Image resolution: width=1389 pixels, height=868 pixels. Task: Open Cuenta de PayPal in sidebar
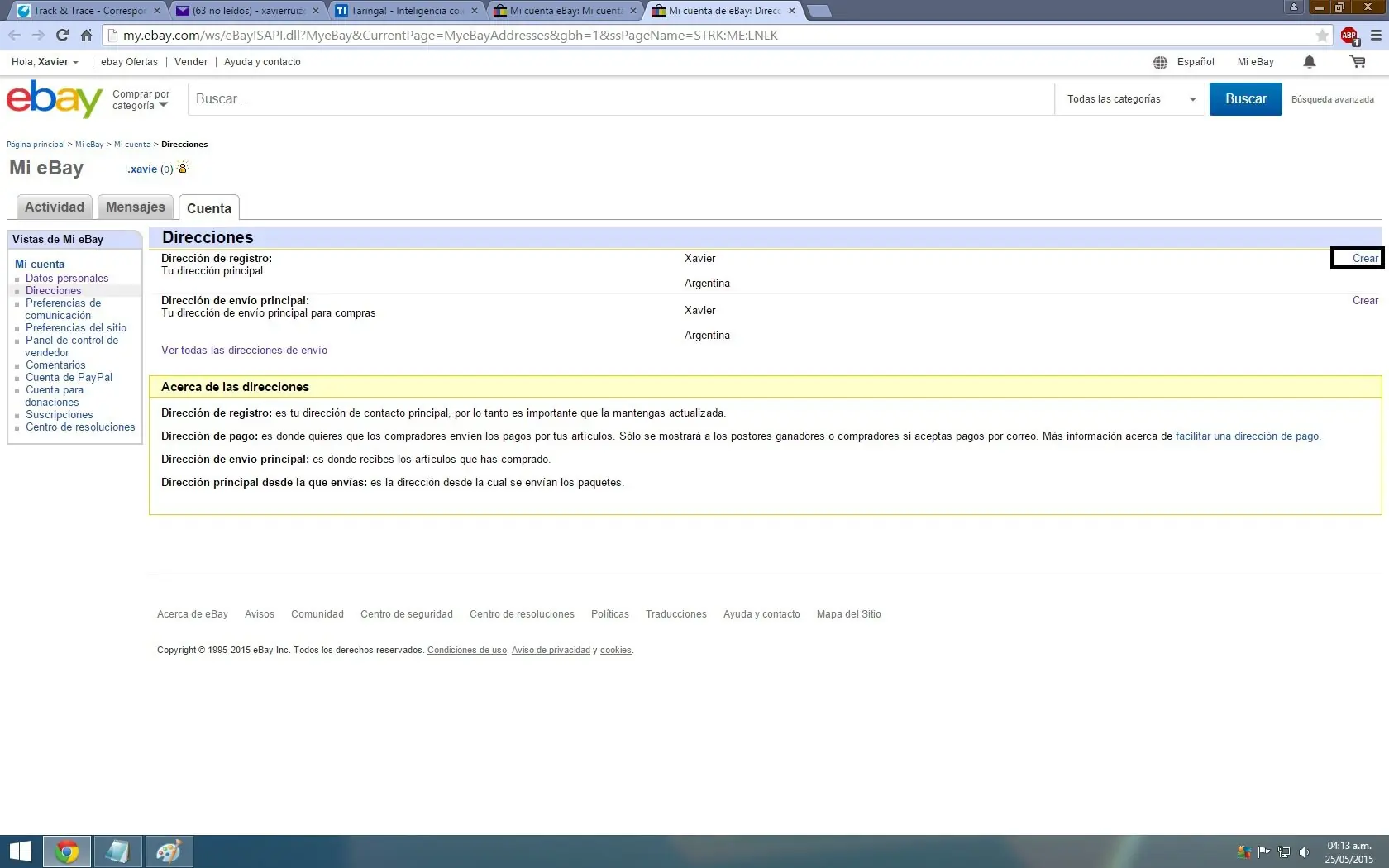(69, 378)
